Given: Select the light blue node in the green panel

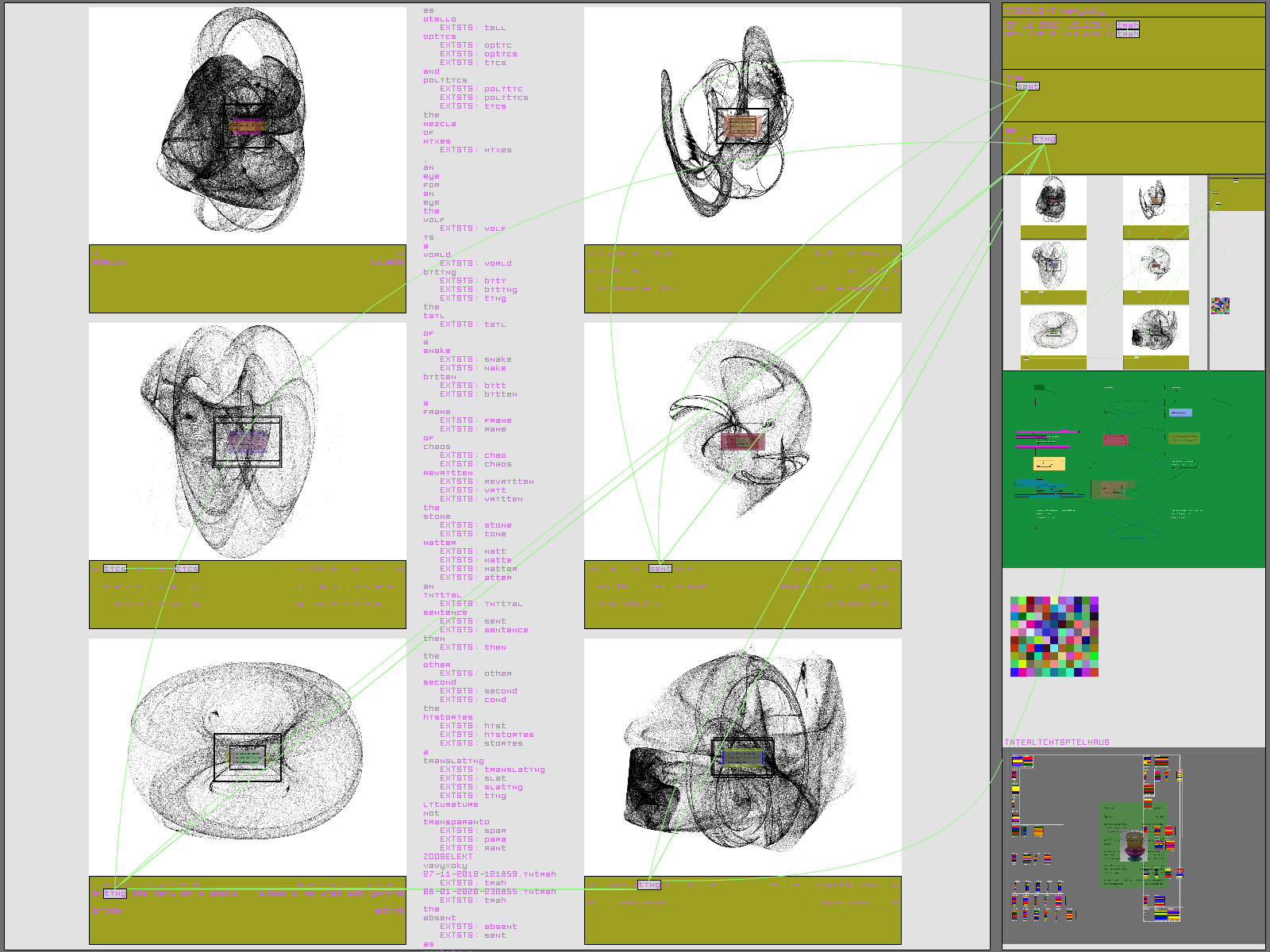Looking at the screenshot, I should [1181, 413].
